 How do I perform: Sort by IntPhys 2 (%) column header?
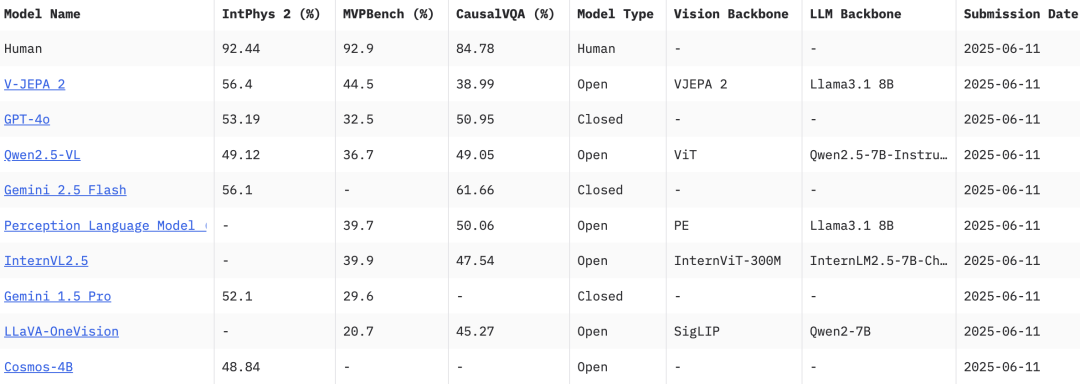point(271,14)
